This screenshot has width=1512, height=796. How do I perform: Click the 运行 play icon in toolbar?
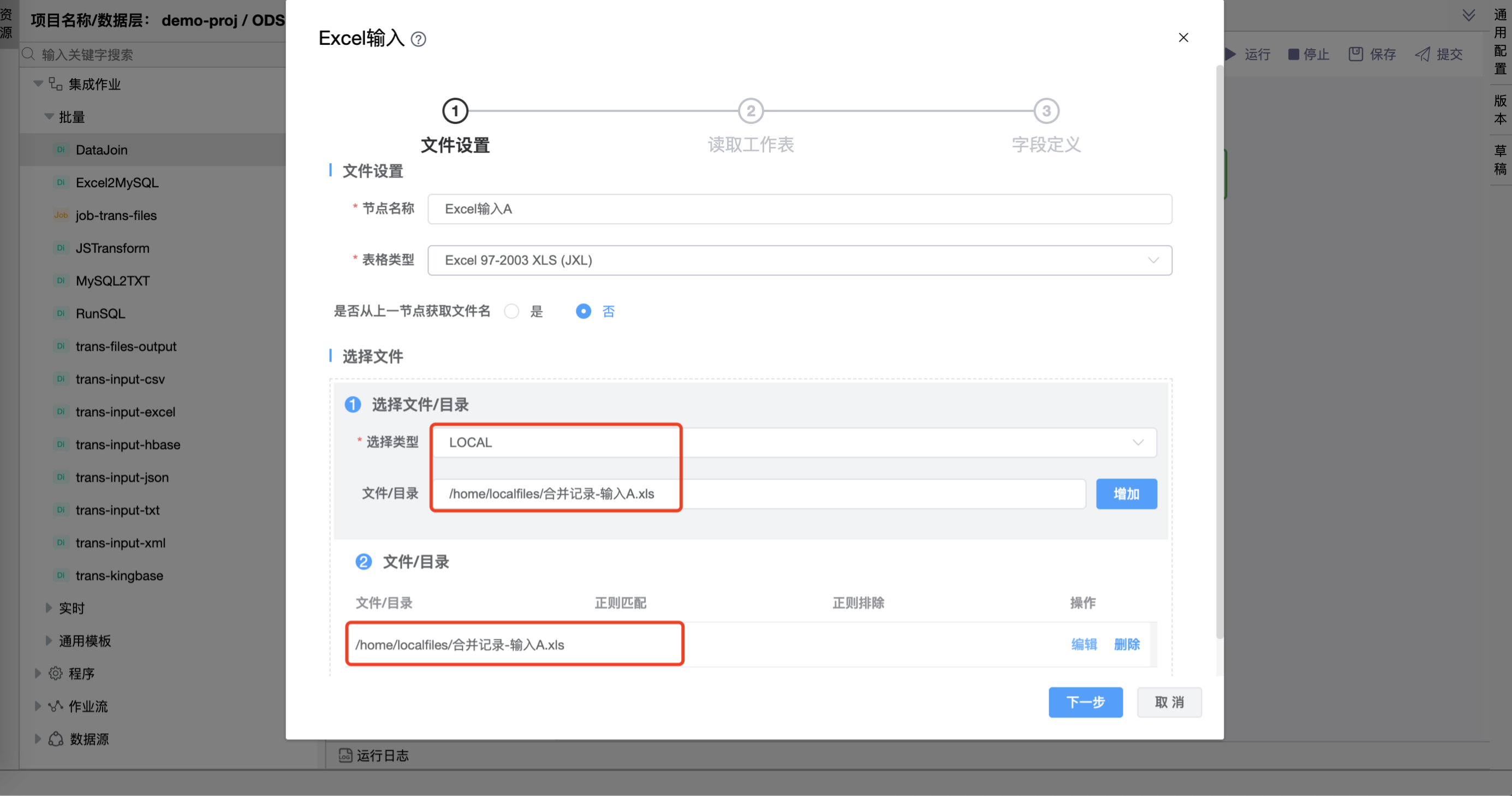coord(1231,54)
